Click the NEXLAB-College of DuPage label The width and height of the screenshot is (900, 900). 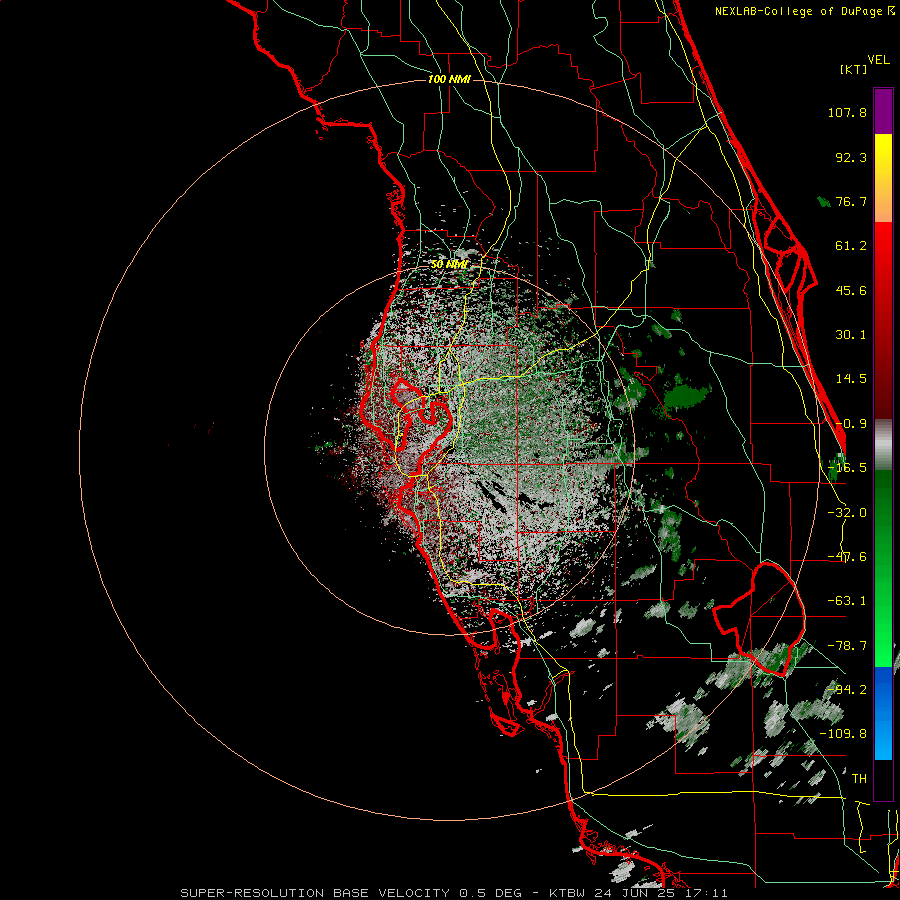pyautogui.click(x=804, y=11)
